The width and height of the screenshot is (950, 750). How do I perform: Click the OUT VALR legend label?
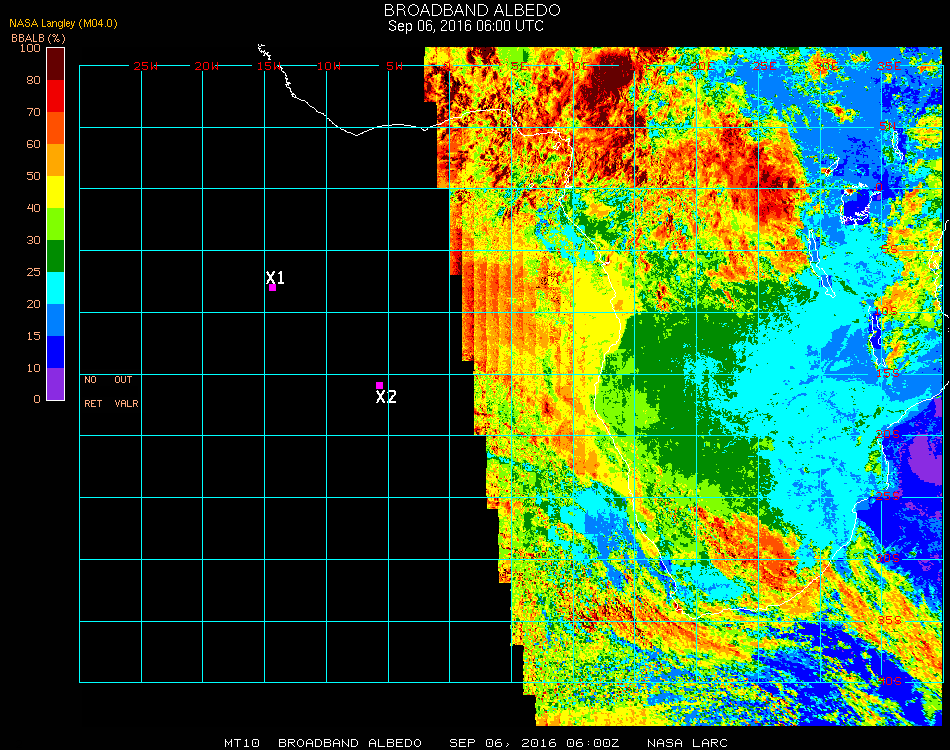point(126,392)
